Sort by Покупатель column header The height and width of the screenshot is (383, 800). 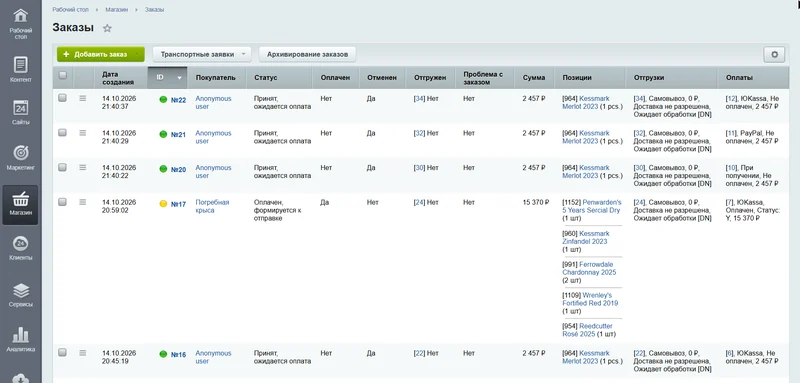tap(215, 78)
